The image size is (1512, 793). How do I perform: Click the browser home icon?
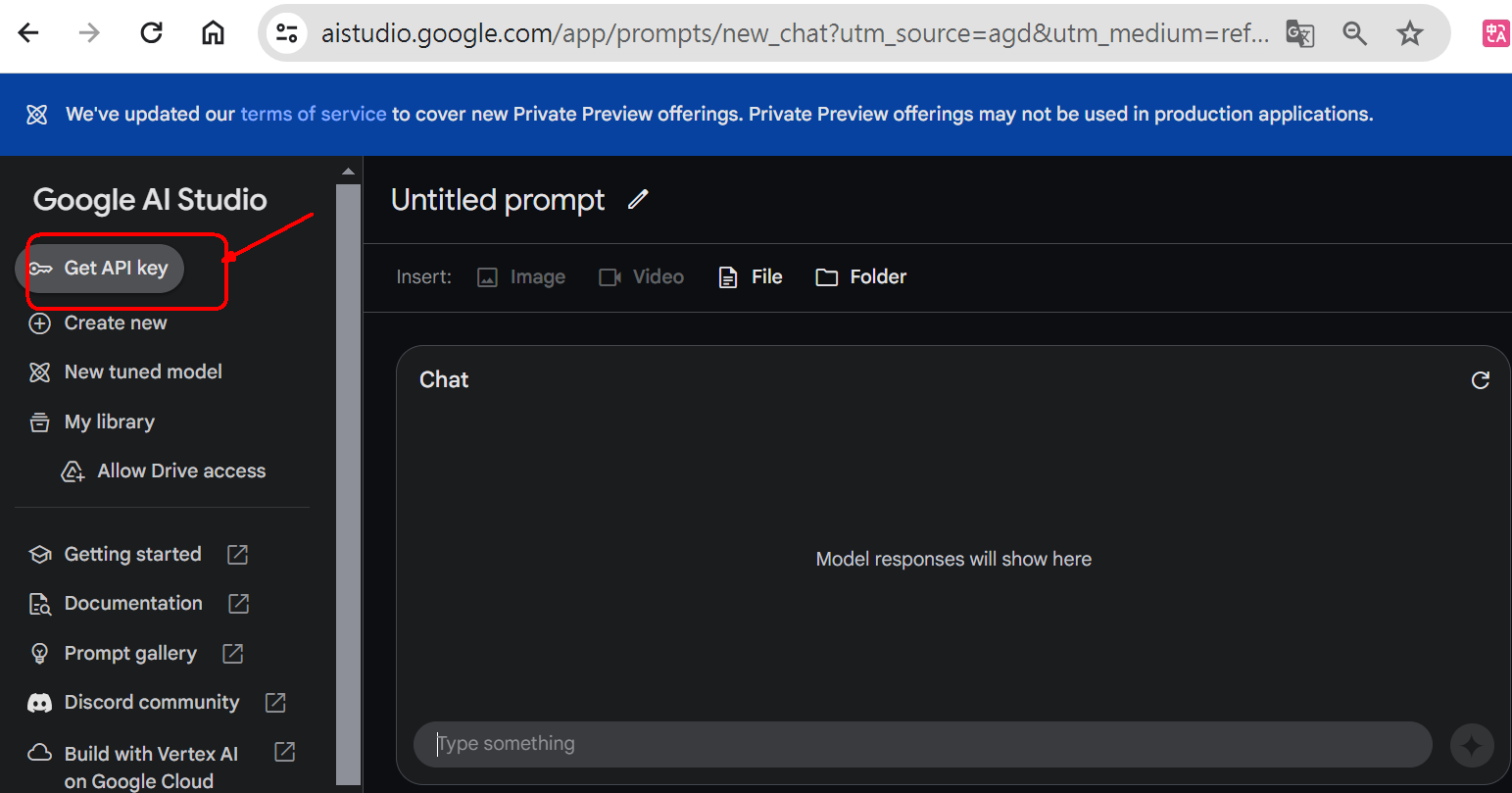(213, 33)
